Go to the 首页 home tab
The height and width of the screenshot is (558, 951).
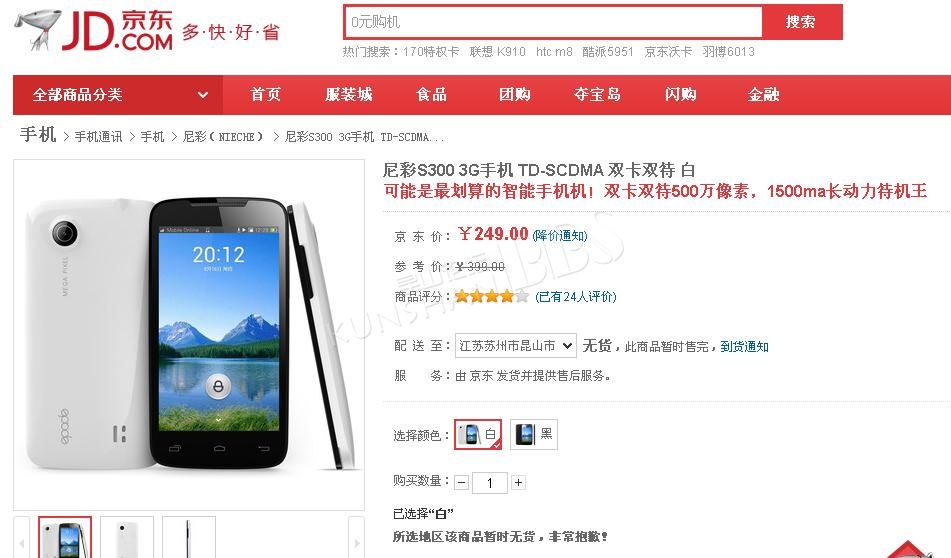tap(266, 95)
